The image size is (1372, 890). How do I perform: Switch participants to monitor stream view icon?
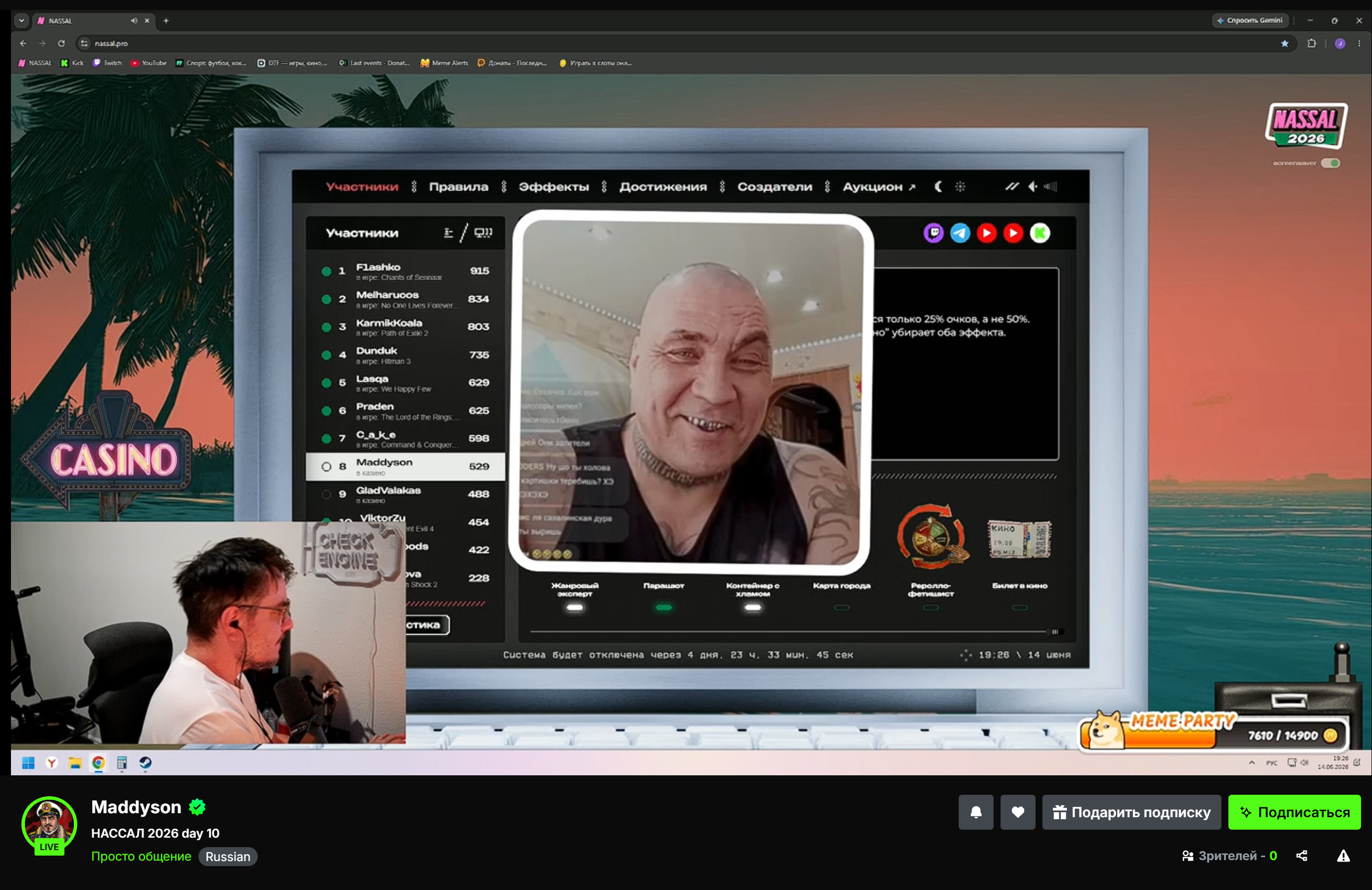click(x=483, y=232)
